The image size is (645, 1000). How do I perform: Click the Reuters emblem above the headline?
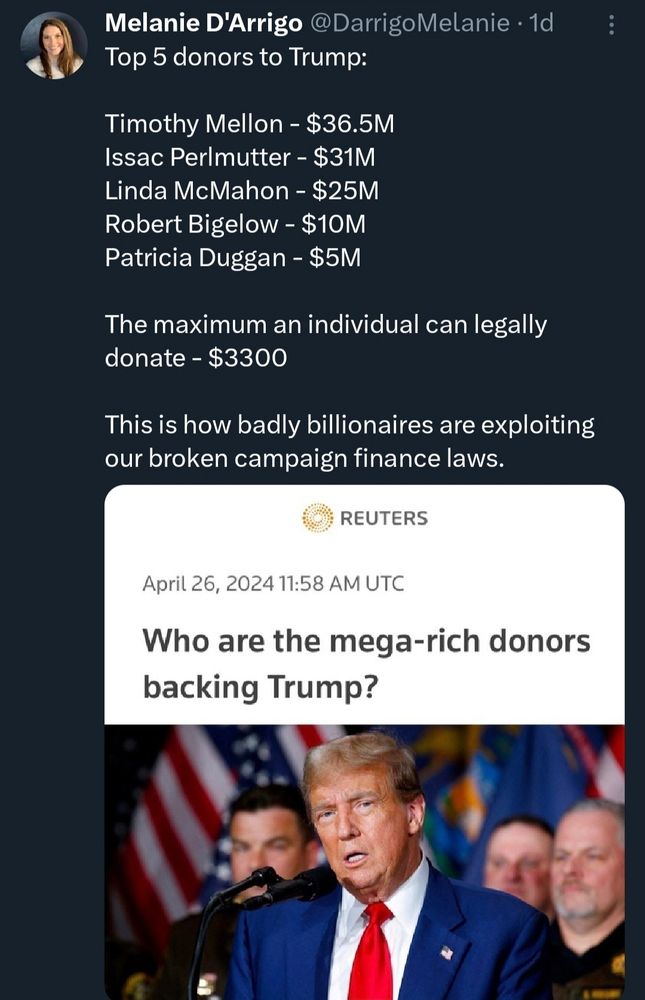(x=319, y=517)
